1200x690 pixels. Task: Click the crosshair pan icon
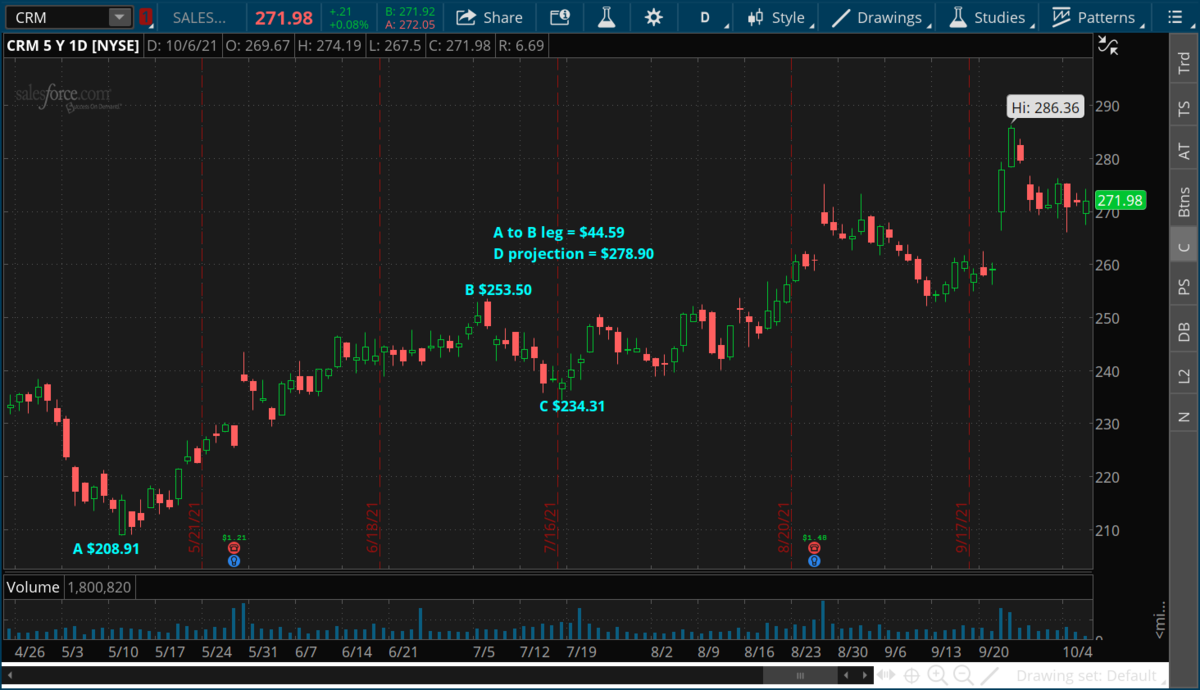pos(912,676)
